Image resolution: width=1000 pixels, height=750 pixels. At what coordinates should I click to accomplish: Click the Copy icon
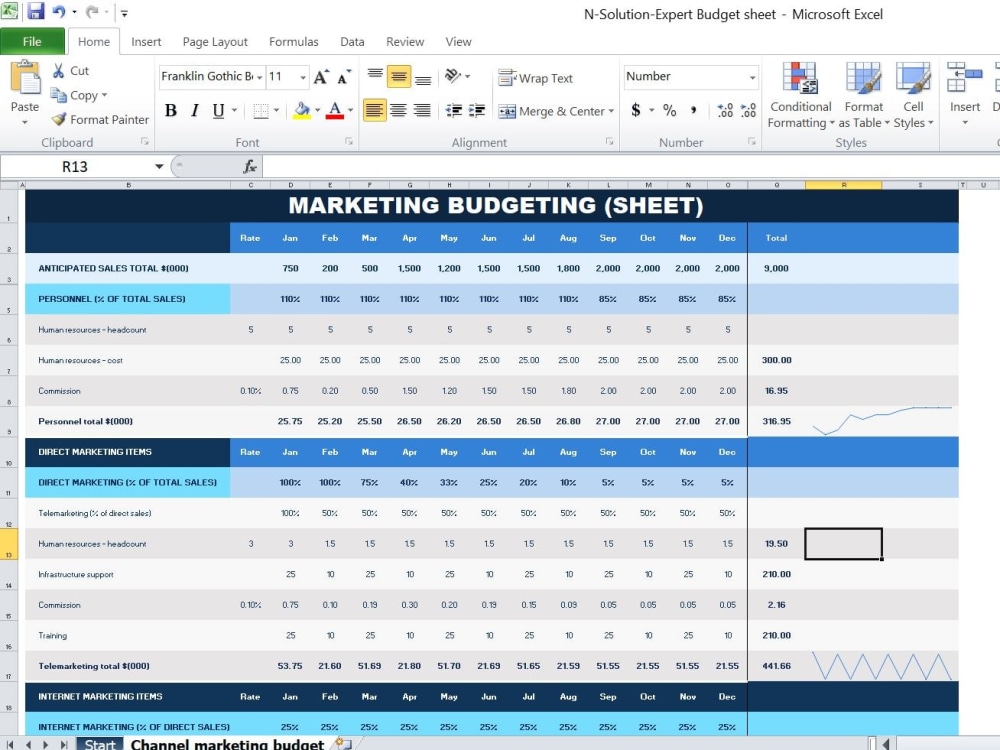point(59,95)
